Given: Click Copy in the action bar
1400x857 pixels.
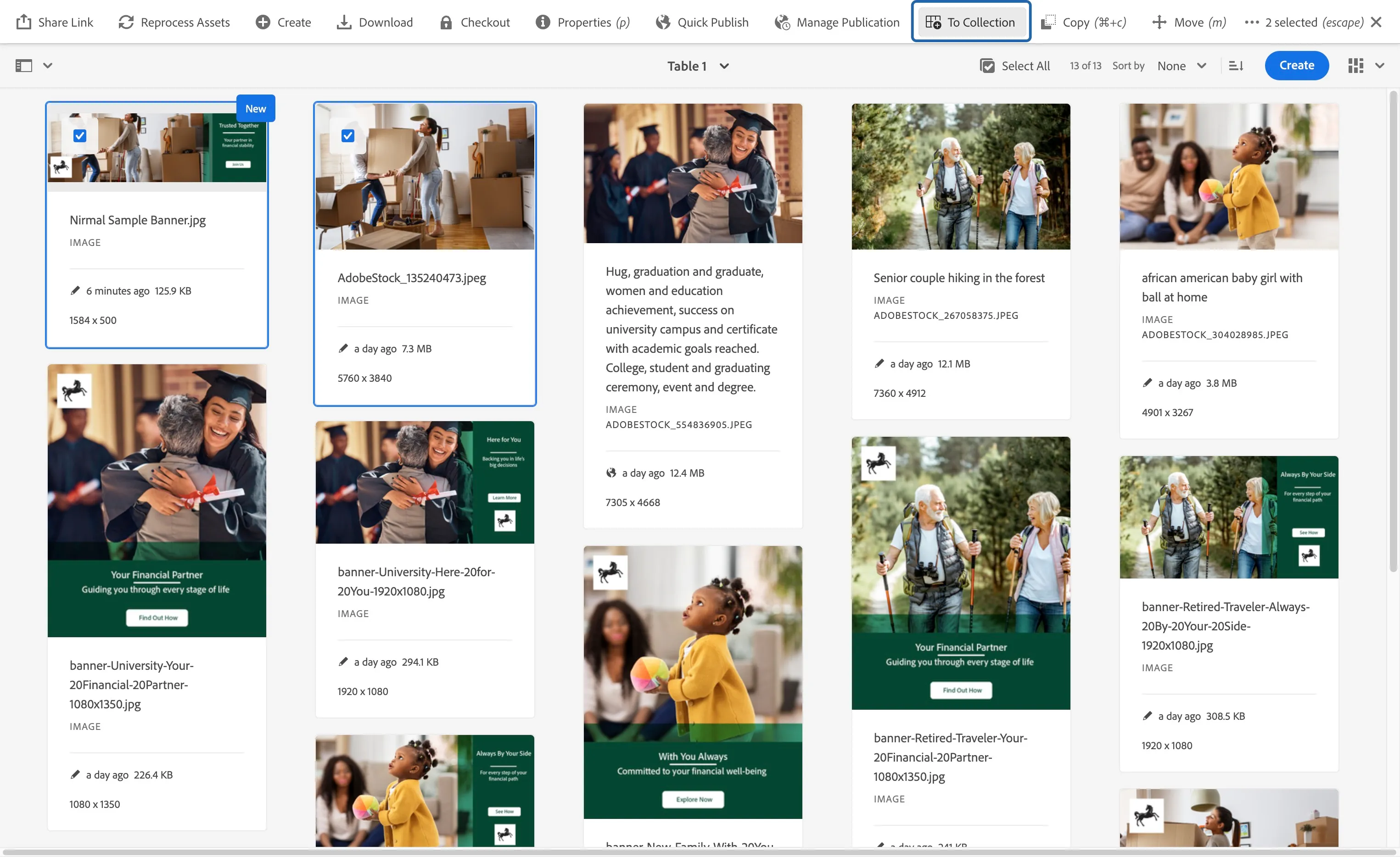Looking at the screenshot, I should (1083, 22).
